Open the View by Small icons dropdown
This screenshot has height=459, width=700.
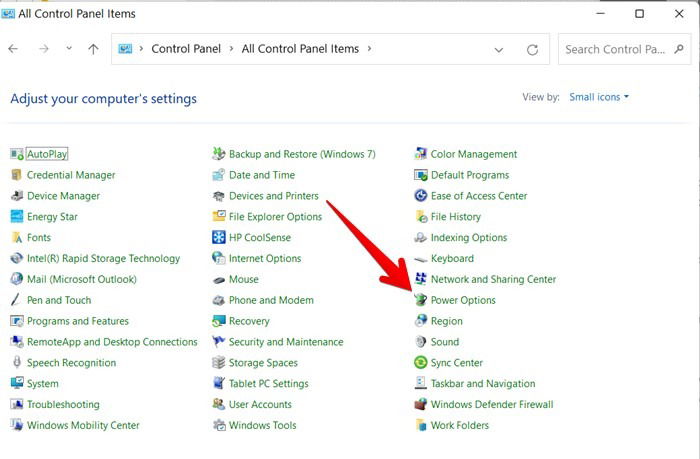coord(599,97)
